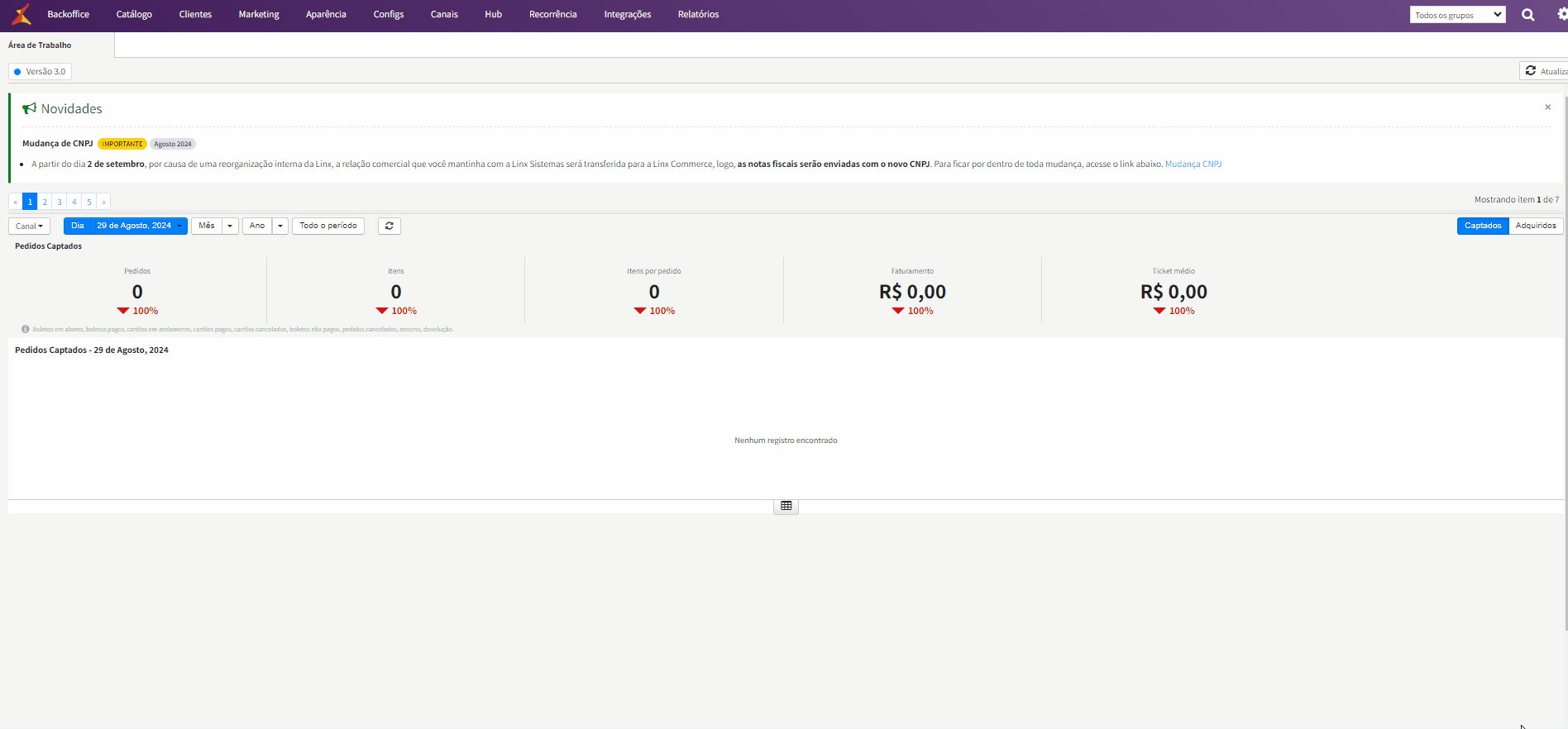Click the info icon beside Boletos note
Screen dimensions: 1568x729
point(25,329)
